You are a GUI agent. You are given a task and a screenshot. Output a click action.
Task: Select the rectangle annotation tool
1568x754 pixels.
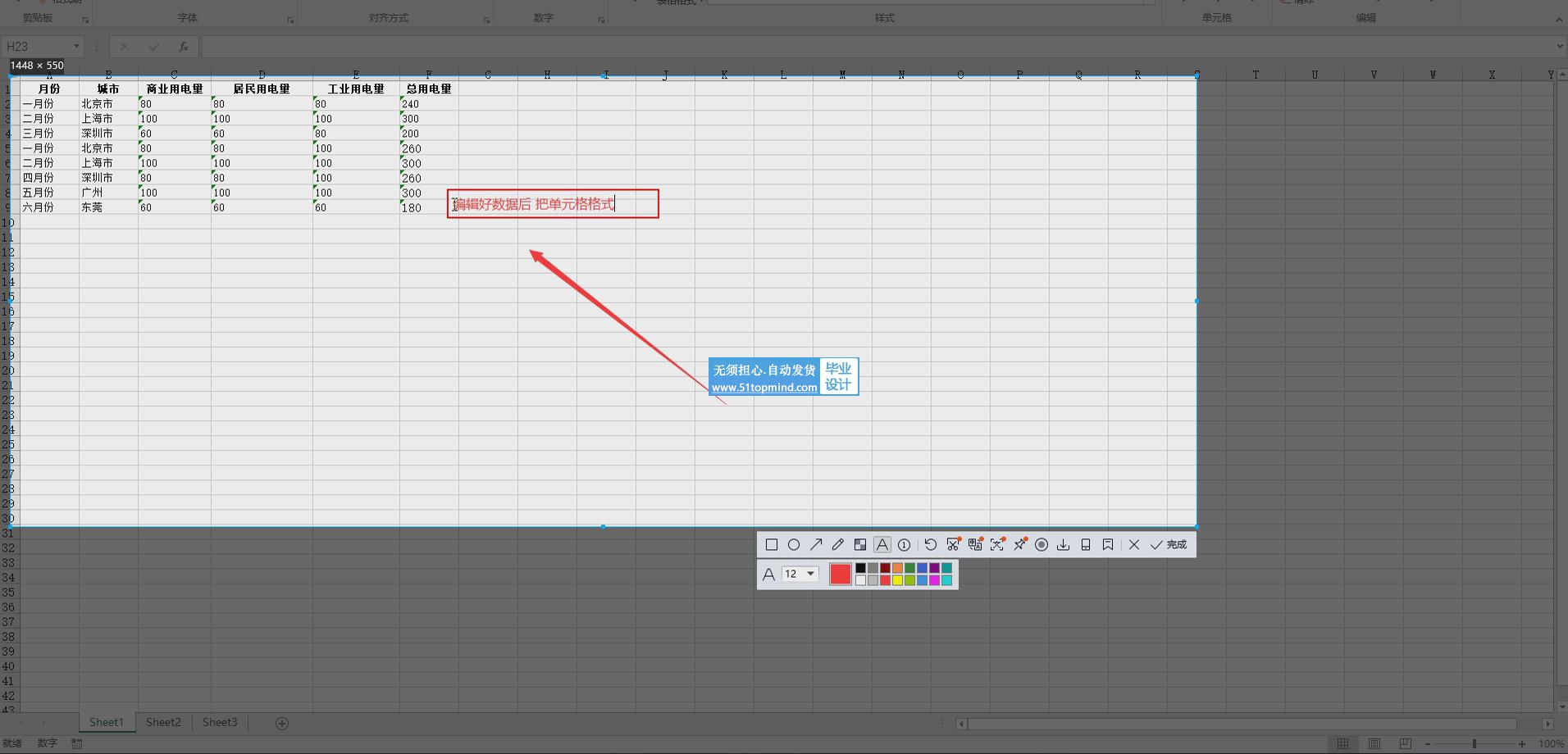point(771,545)
